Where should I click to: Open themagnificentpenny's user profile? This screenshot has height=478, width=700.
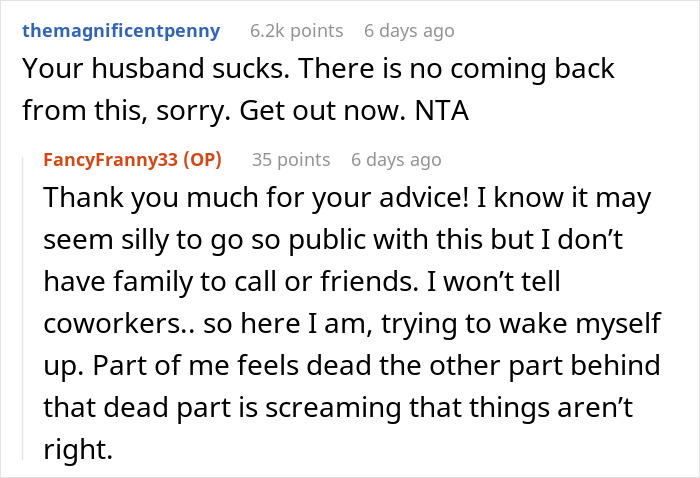point(121,30)
